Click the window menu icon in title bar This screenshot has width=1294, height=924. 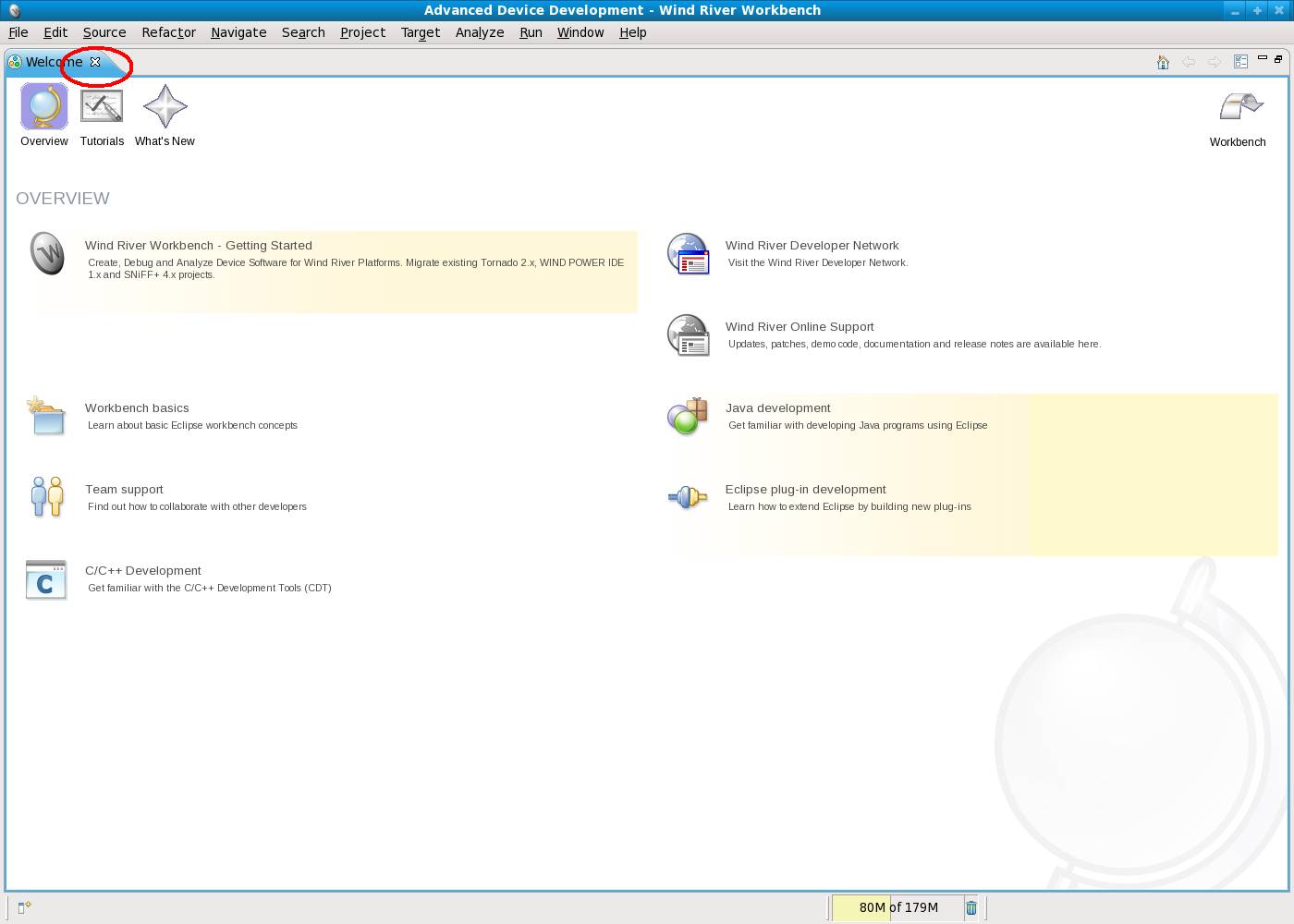[x=14, y=10]
